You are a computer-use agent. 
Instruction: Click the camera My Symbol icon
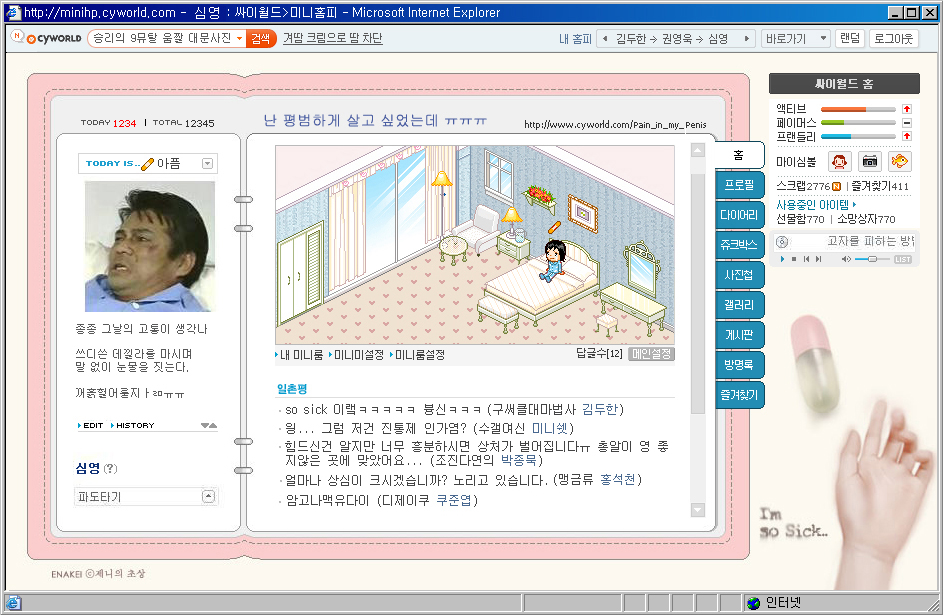pos(870,161)
